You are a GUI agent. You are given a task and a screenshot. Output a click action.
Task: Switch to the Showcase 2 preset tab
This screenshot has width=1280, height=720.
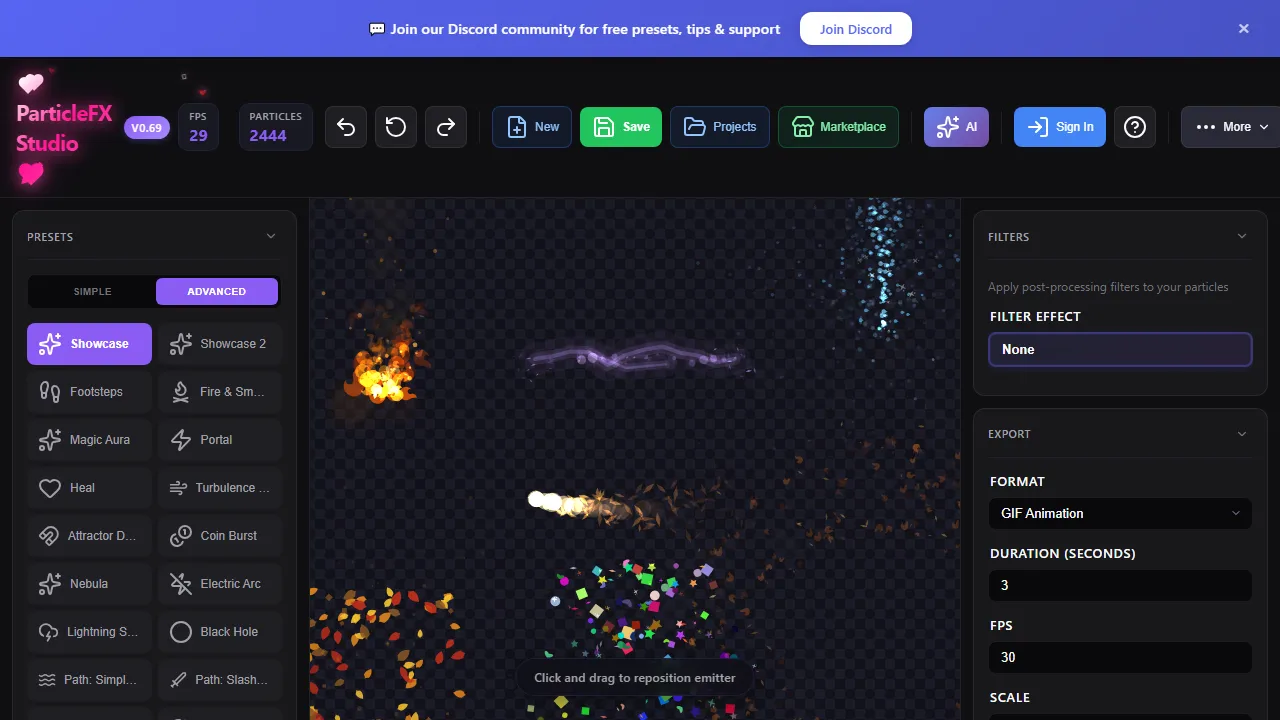pyautogui.click(x=219, y=343)
